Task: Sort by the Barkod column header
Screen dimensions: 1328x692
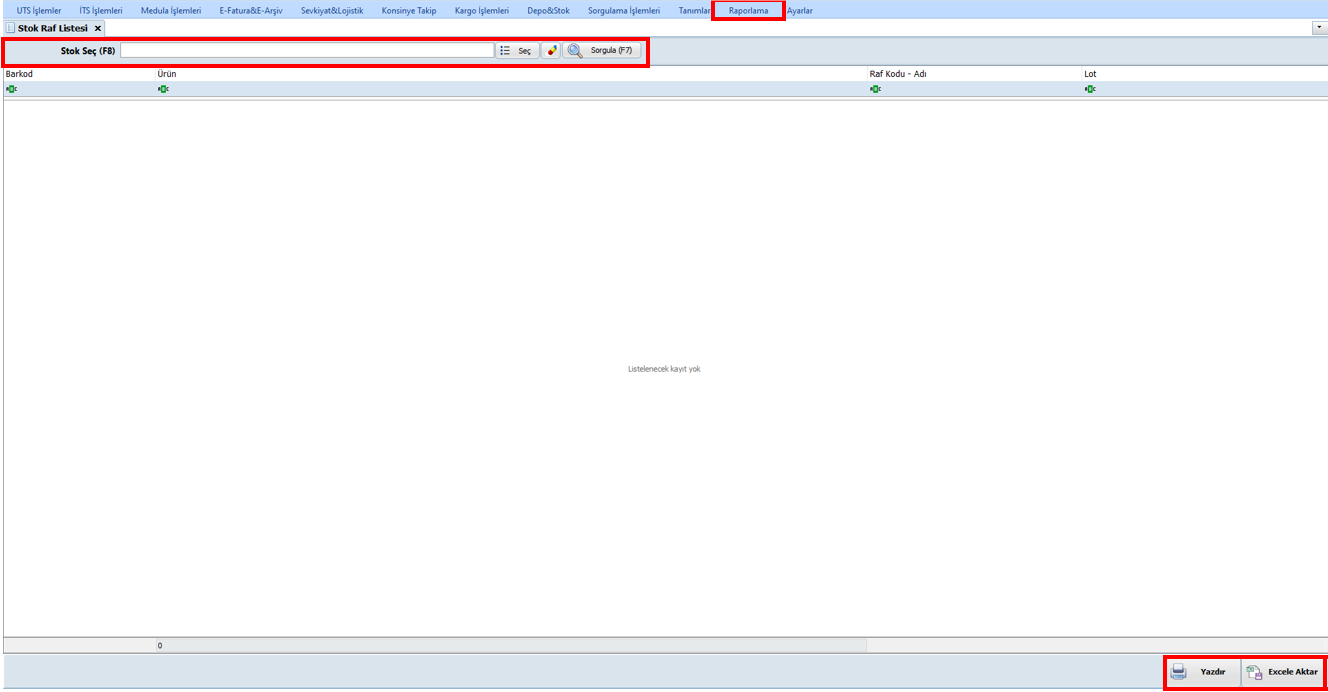Action: [x=20, y=74]
